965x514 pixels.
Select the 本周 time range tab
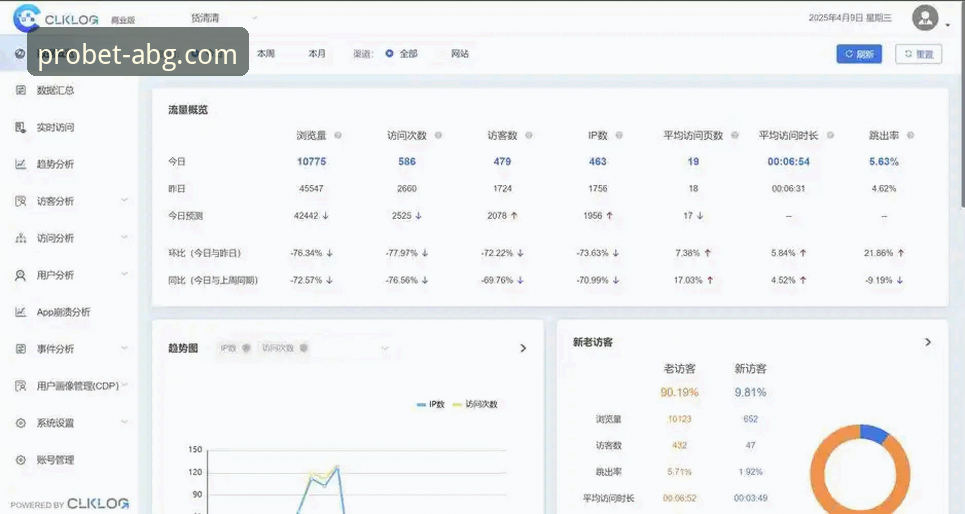pos(266,54)
